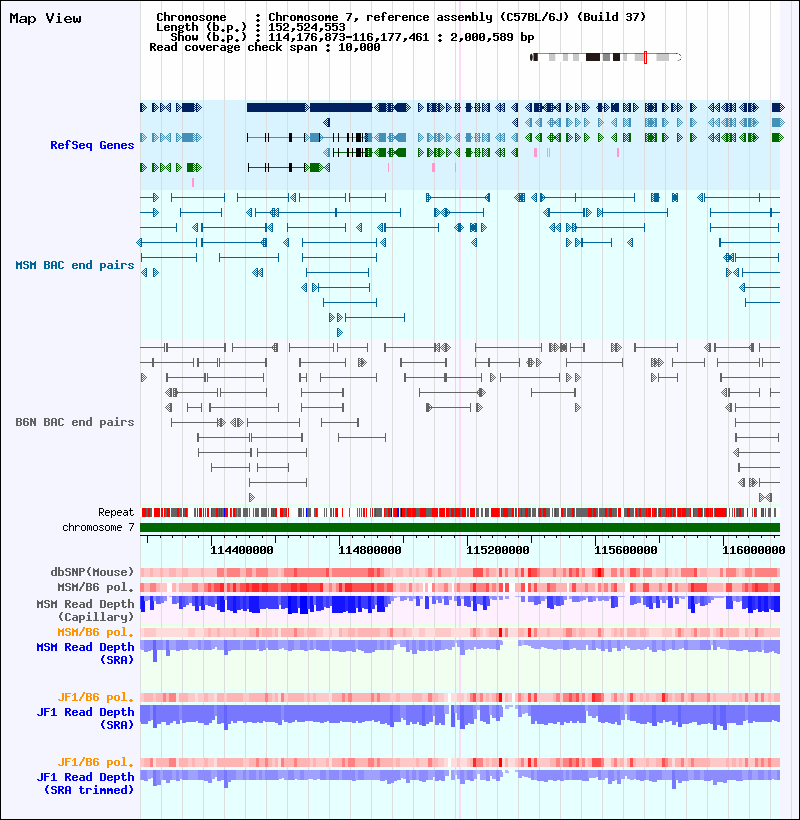
Task: Click the blue MSM capillary read depth histogram
Action: (460, 605)
